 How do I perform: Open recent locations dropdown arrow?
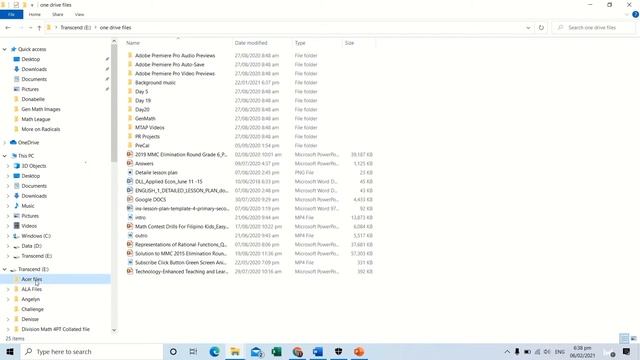(31, 28)
